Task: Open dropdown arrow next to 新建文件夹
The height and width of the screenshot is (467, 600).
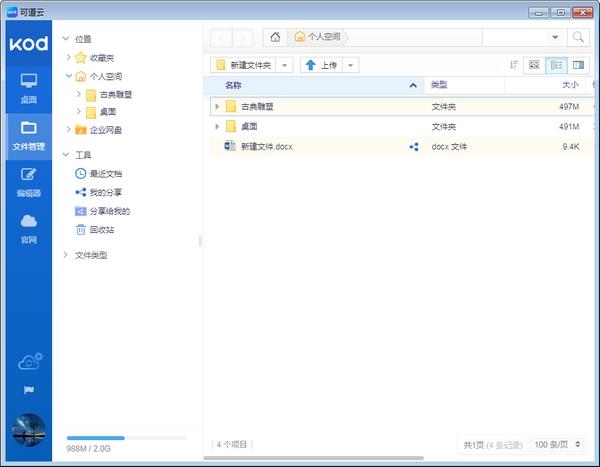Action: coord(285,65)
